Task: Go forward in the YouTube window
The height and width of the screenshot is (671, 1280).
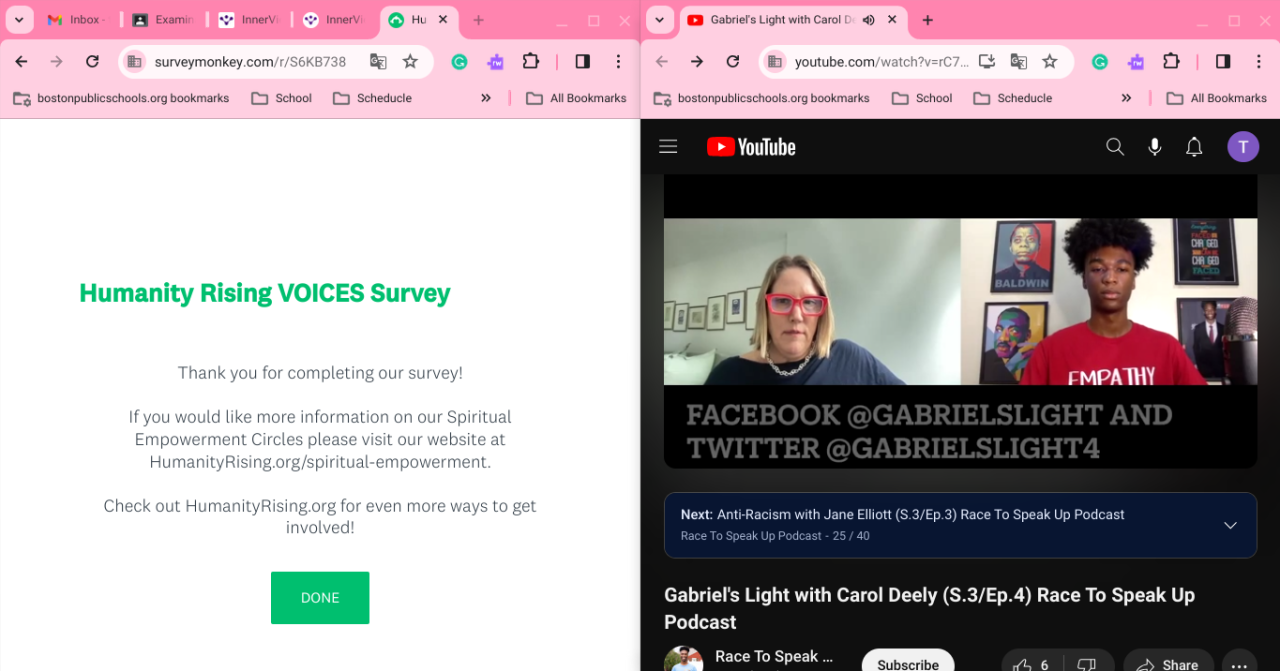Action: click(x=697, y=62)
